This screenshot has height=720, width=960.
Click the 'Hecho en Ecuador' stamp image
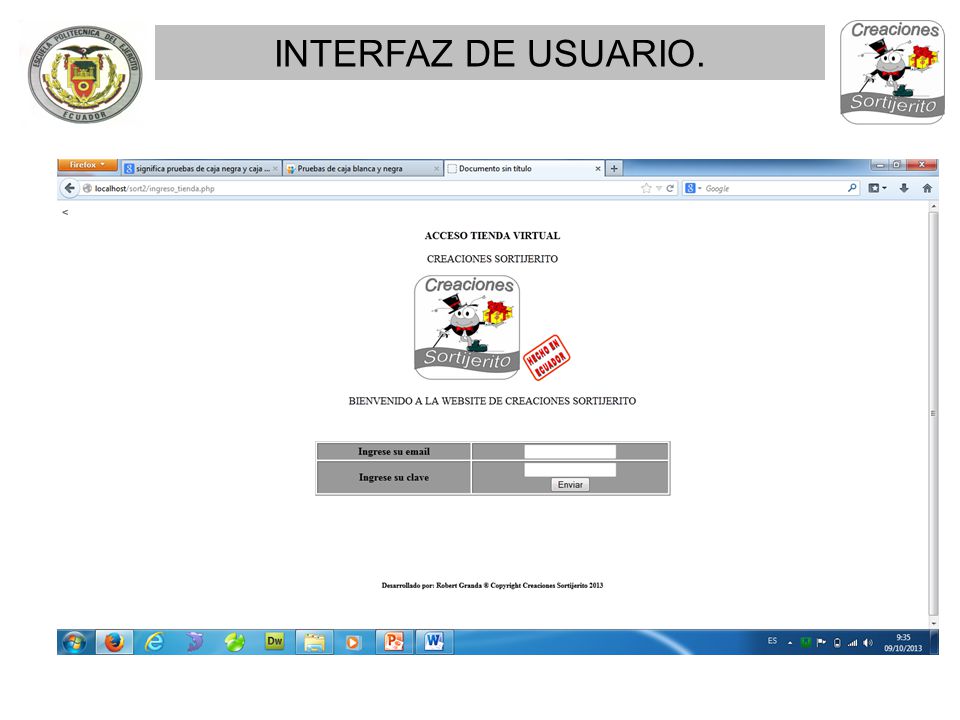pos(546,358)
